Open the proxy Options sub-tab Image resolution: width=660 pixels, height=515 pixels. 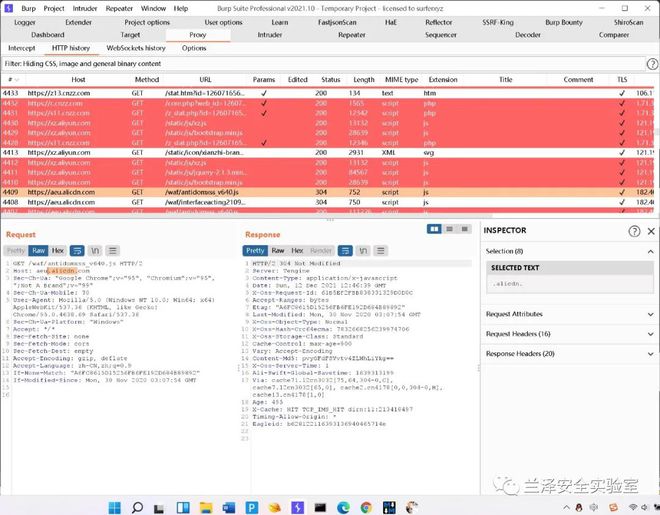point(194,48)
